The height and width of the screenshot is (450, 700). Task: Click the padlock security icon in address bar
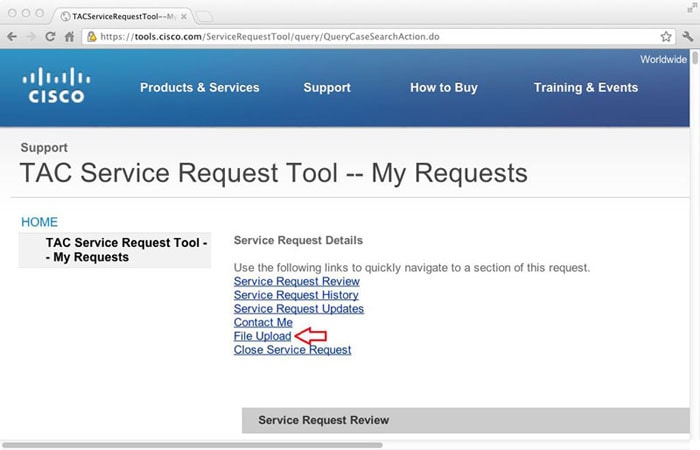[92, 37]
